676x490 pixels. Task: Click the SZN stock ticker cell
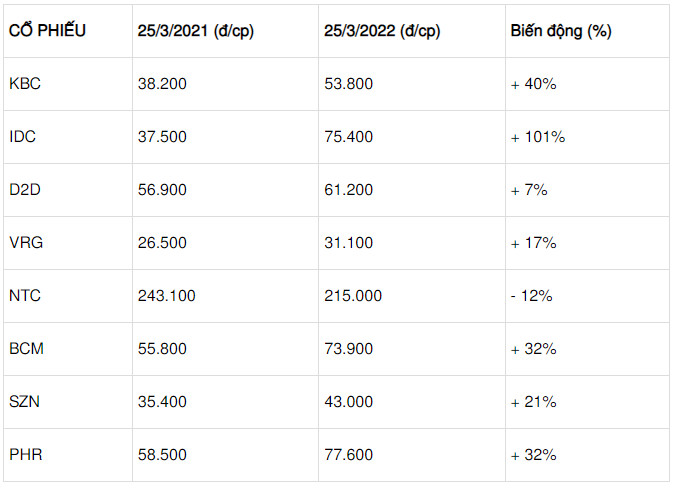pyautogui.click(x=25, y=402)
